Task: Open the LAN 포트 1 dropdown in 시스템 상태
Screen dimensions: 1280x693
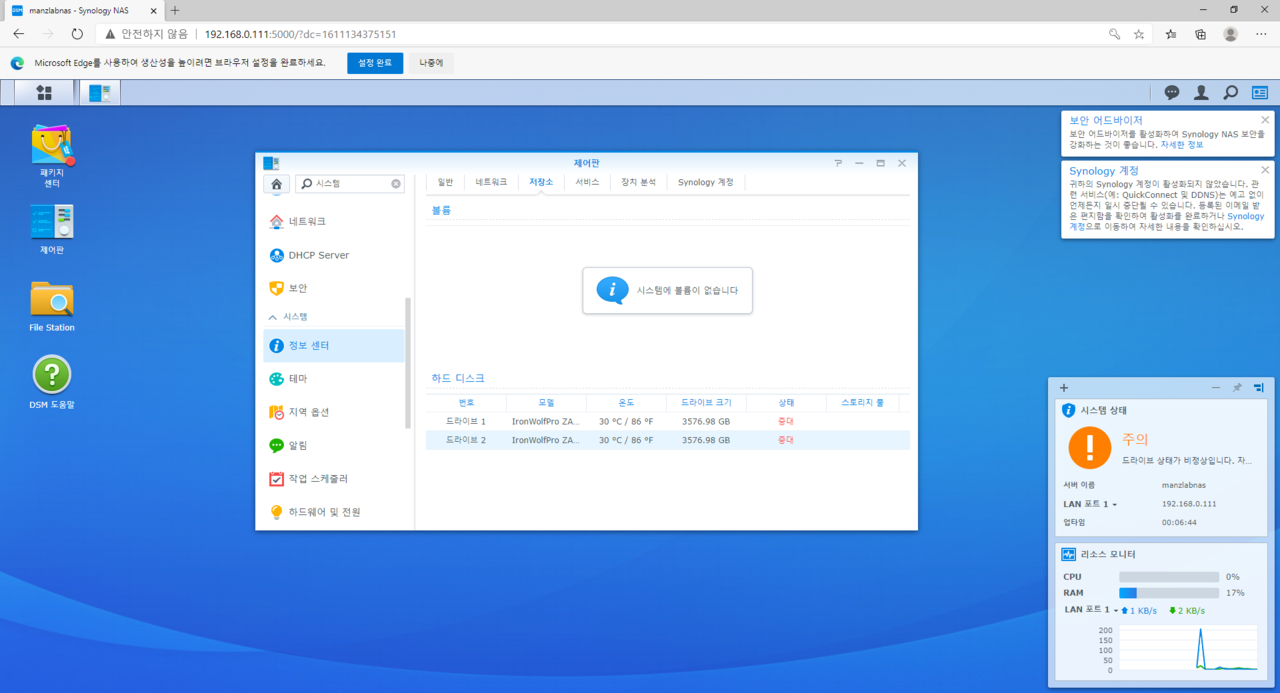Action: [x=1113, y=504]
